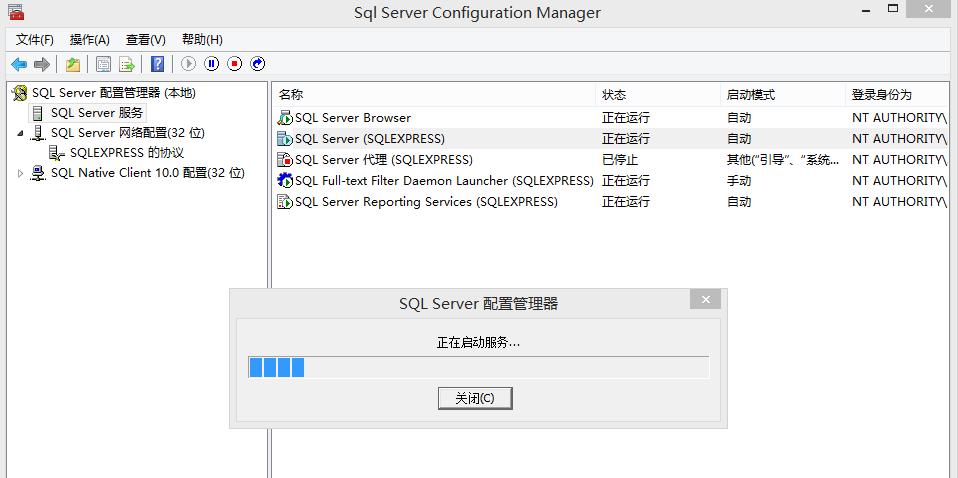
Task: Click 自动 start mode of Reporting Services
Action: pos(739,202)
